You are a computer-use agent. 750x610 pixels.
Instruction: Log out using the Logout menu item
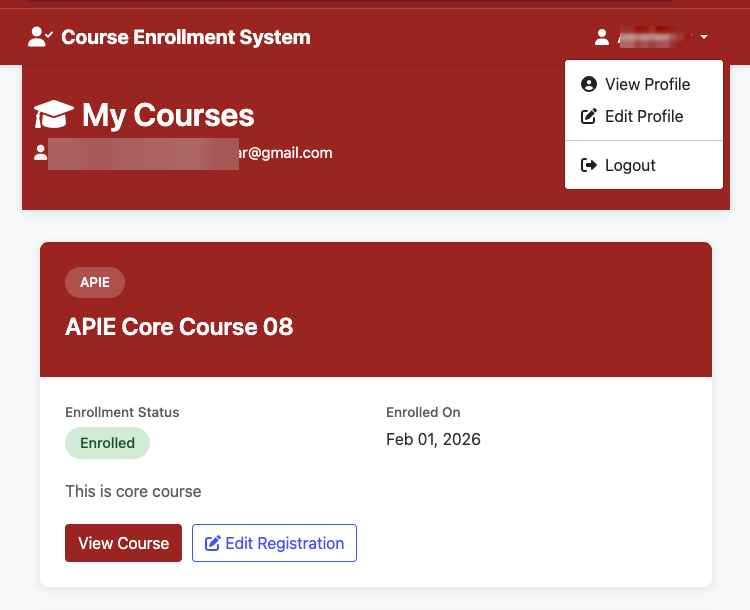tap(643, 165)
